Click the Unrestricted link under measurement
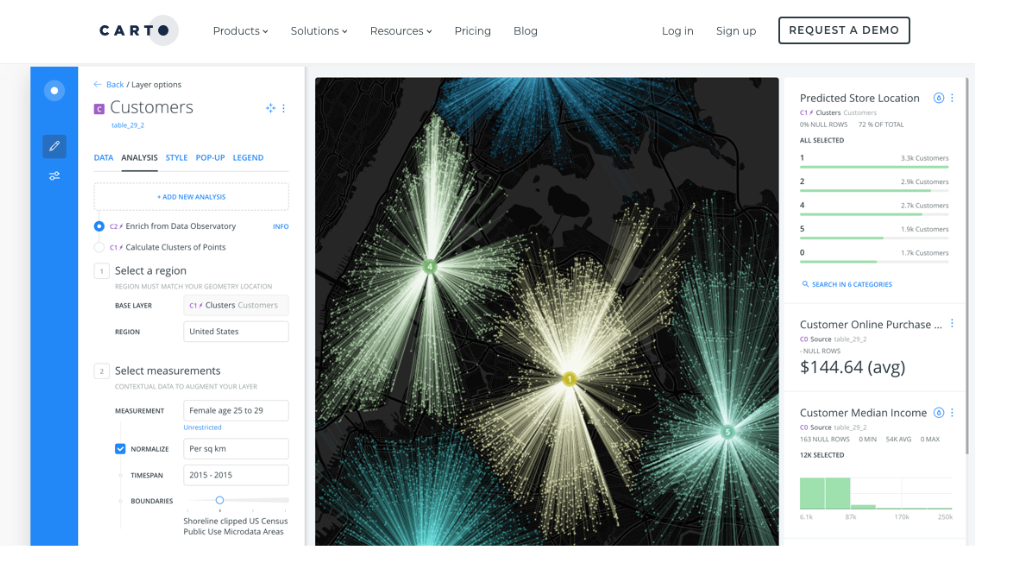 coord(202,427)
